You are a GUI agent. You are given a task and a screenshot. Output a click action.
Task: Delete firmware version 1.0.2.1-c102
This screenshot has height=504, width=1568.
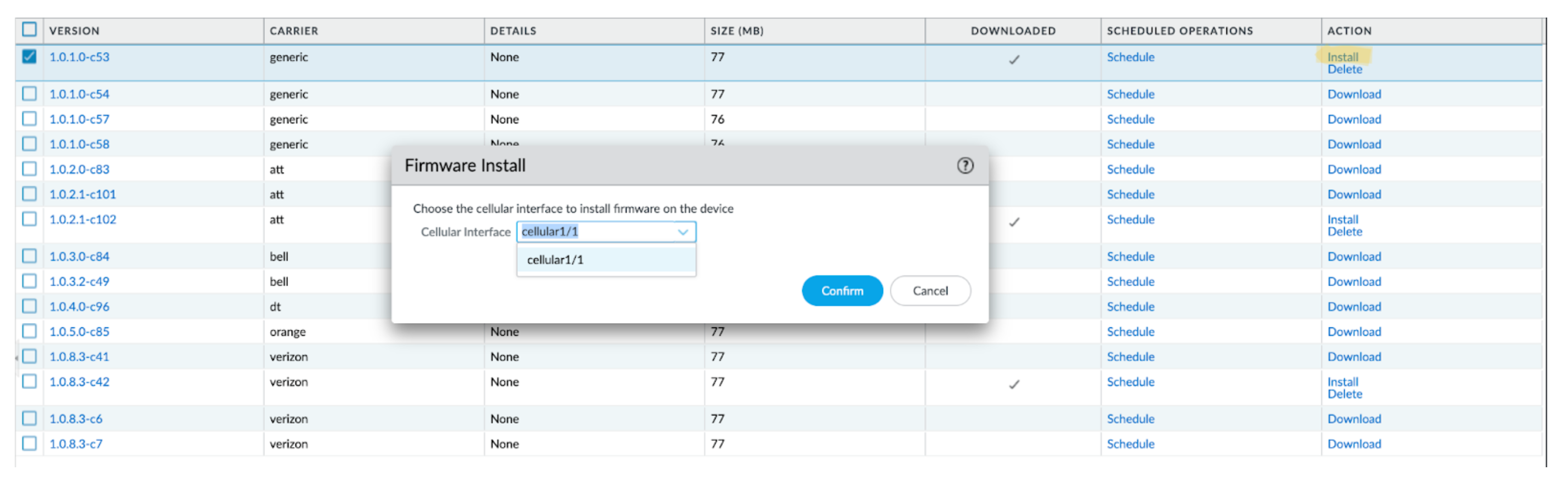pos(1345,232)
